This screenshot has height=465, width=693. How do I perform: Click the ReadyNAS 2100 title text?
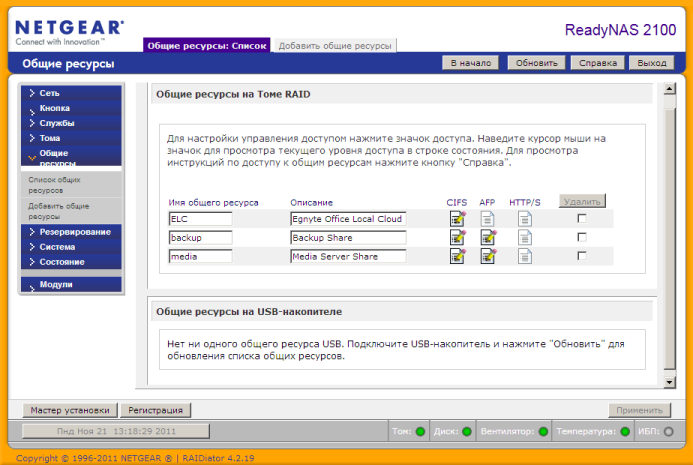[x=620, y=30]
